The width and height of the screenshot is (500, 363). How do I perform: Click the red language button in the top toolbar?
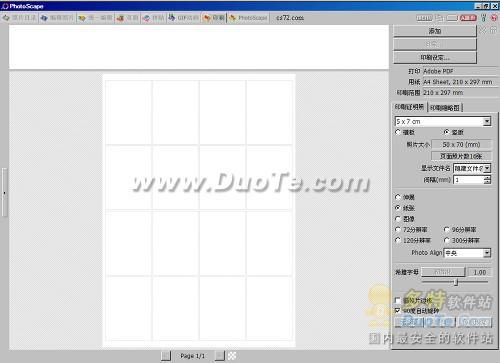click(468, 18)
